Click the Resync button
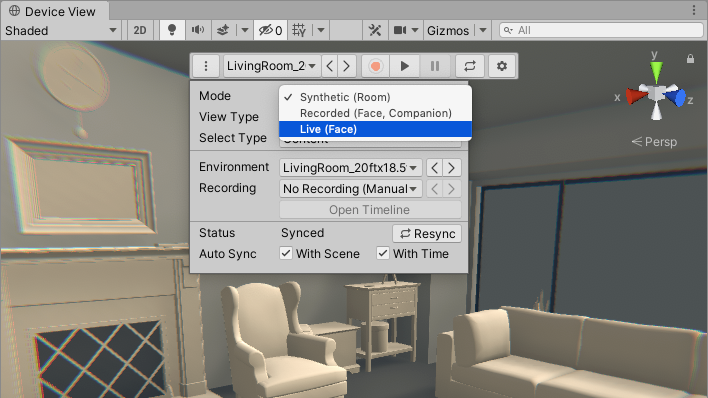The image size is (708, 398). [427, 234]
